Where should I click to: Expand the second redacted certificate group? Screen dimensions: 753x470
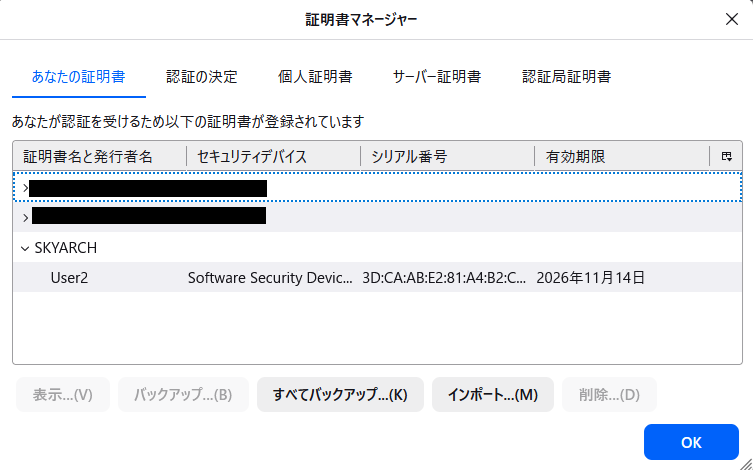pyautogui.click(x=25, y=217)
